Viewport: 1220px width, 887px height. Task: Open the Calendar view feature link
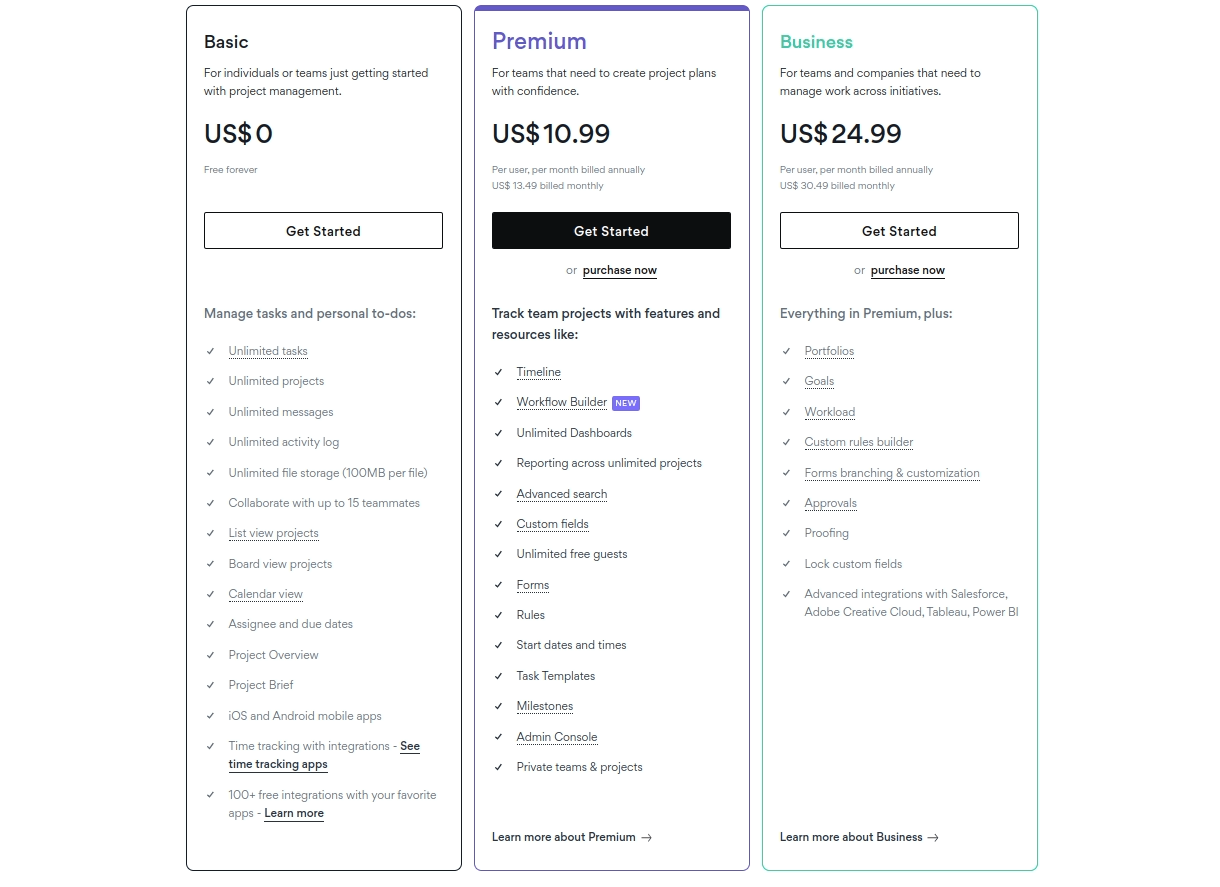point(266,594)
